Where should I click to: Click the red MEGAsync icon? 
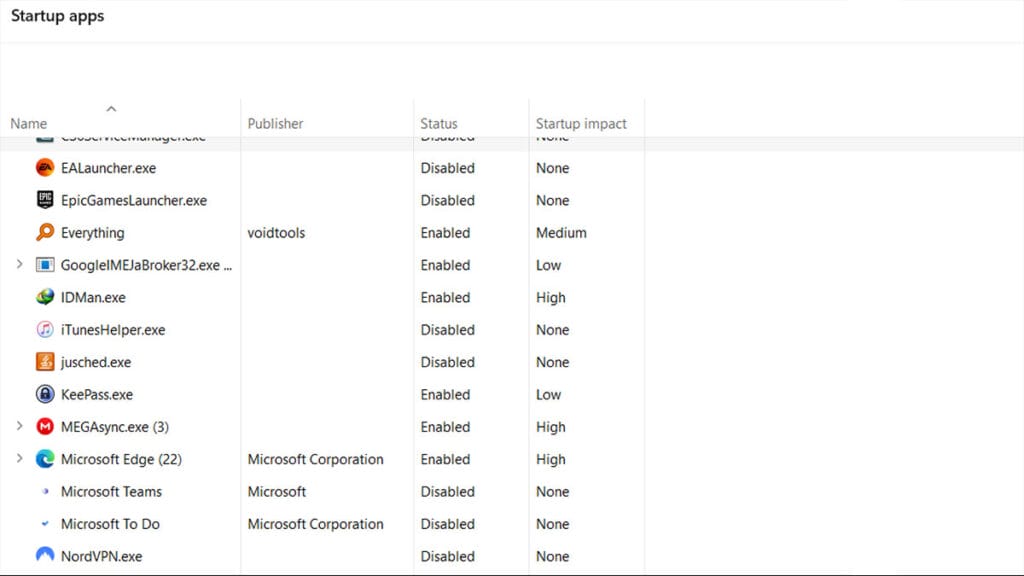tap(45, 427)
